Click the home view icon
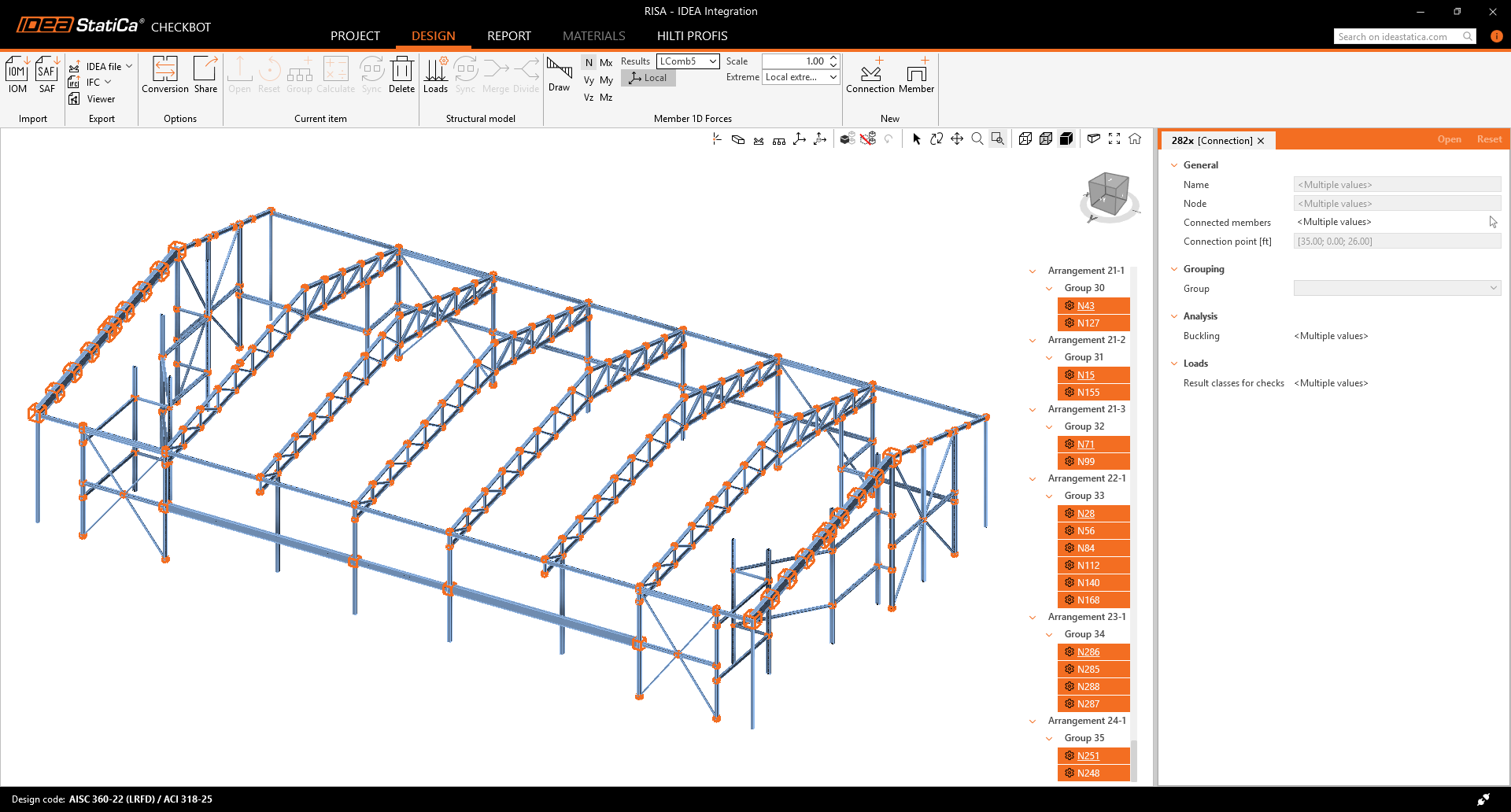The image size is (1511, 812). pos(1135,138)
